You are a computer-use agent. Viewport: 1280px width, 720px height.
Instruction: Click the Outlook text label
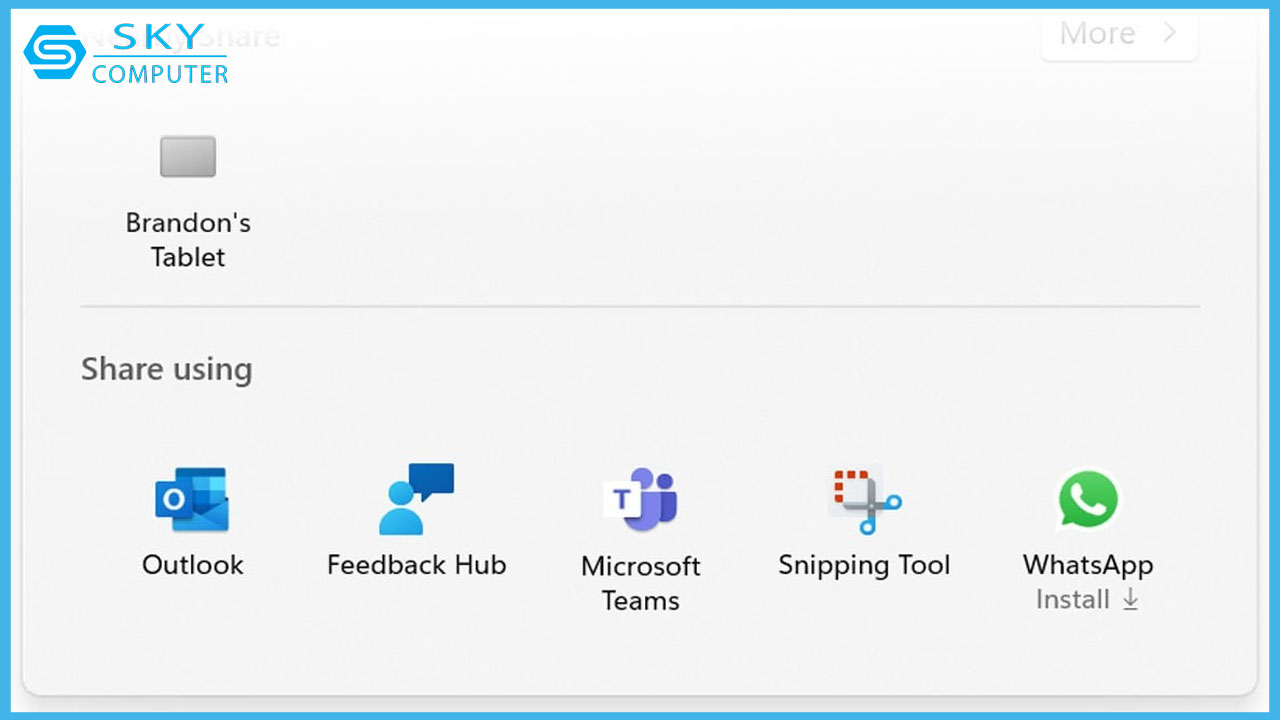[192, 565]
